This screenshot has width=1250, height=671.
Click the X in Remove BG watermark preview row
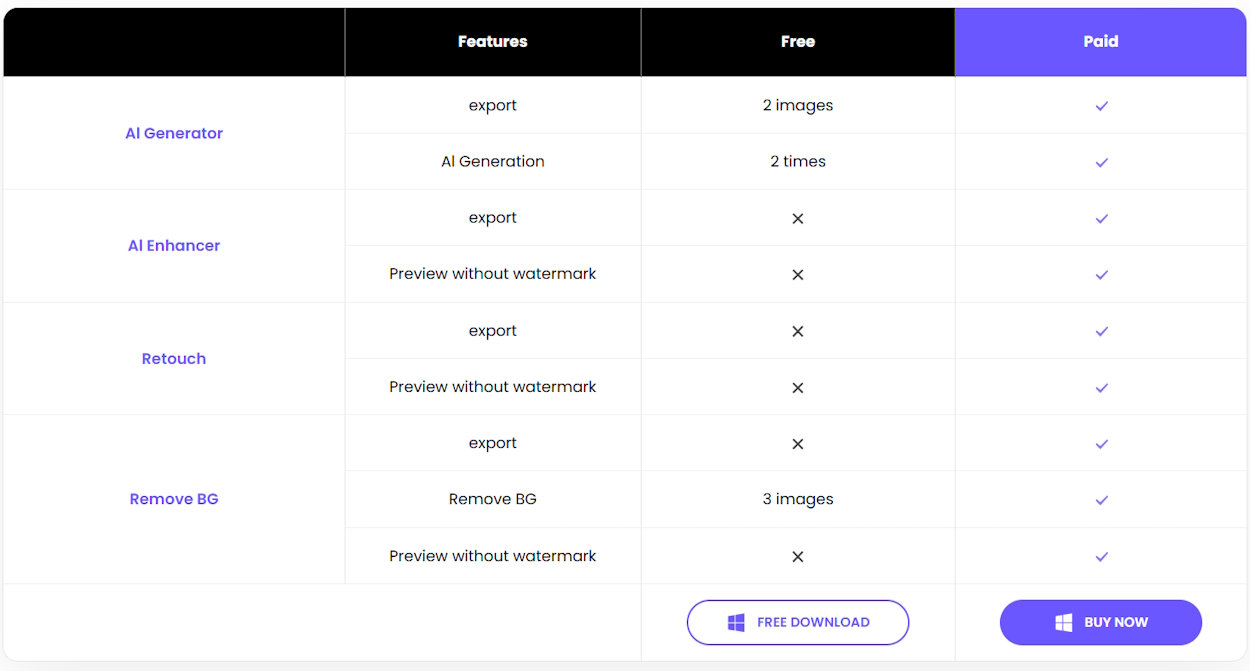coord(798,556)
